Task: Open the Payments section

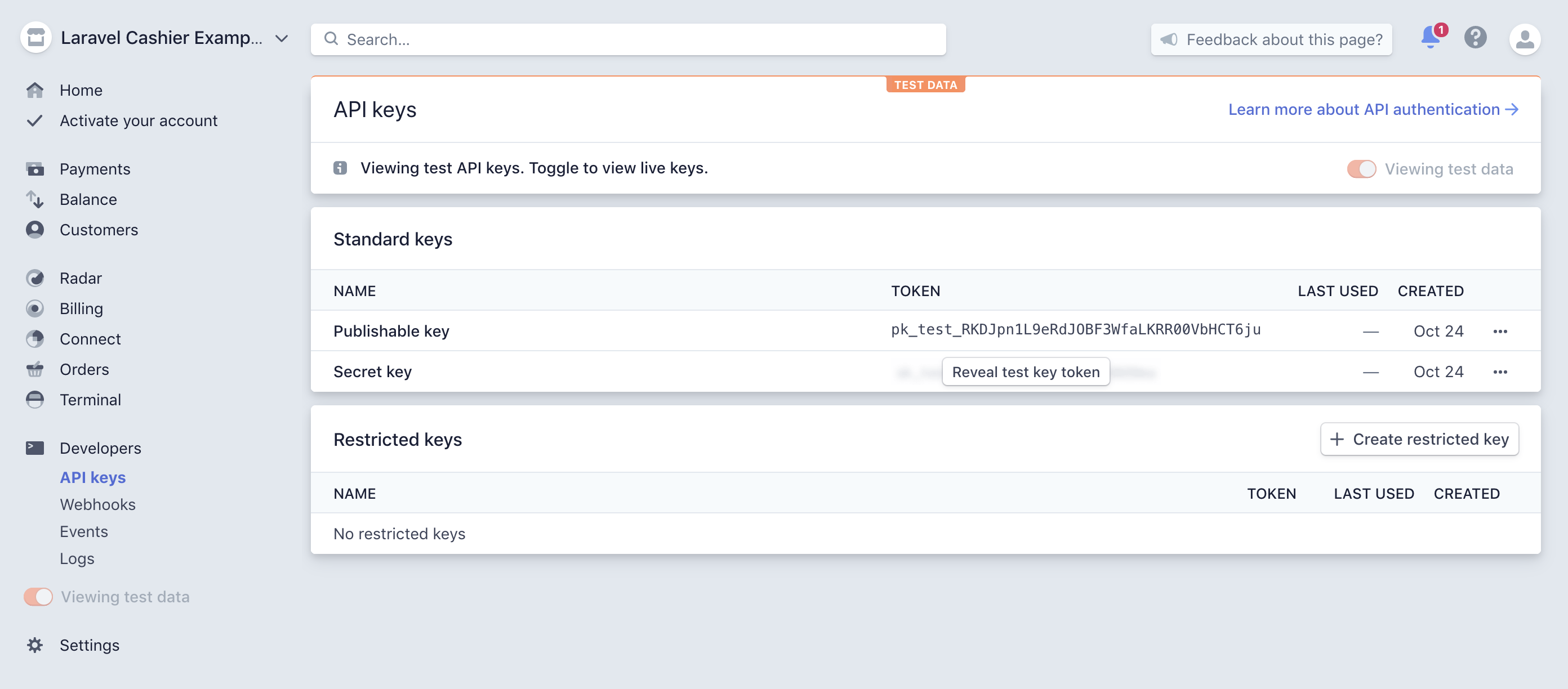Action: [95, 168]
